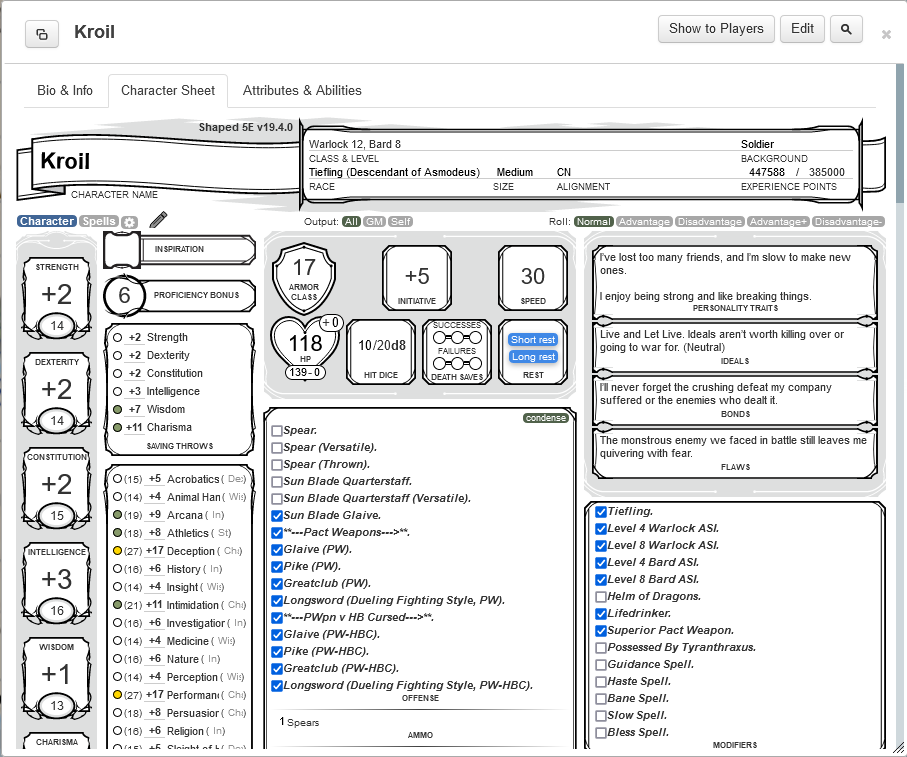This screenshot has width=907, height=757.
Task: Click the Armor Class shield
Action: (x=304, y=278)
